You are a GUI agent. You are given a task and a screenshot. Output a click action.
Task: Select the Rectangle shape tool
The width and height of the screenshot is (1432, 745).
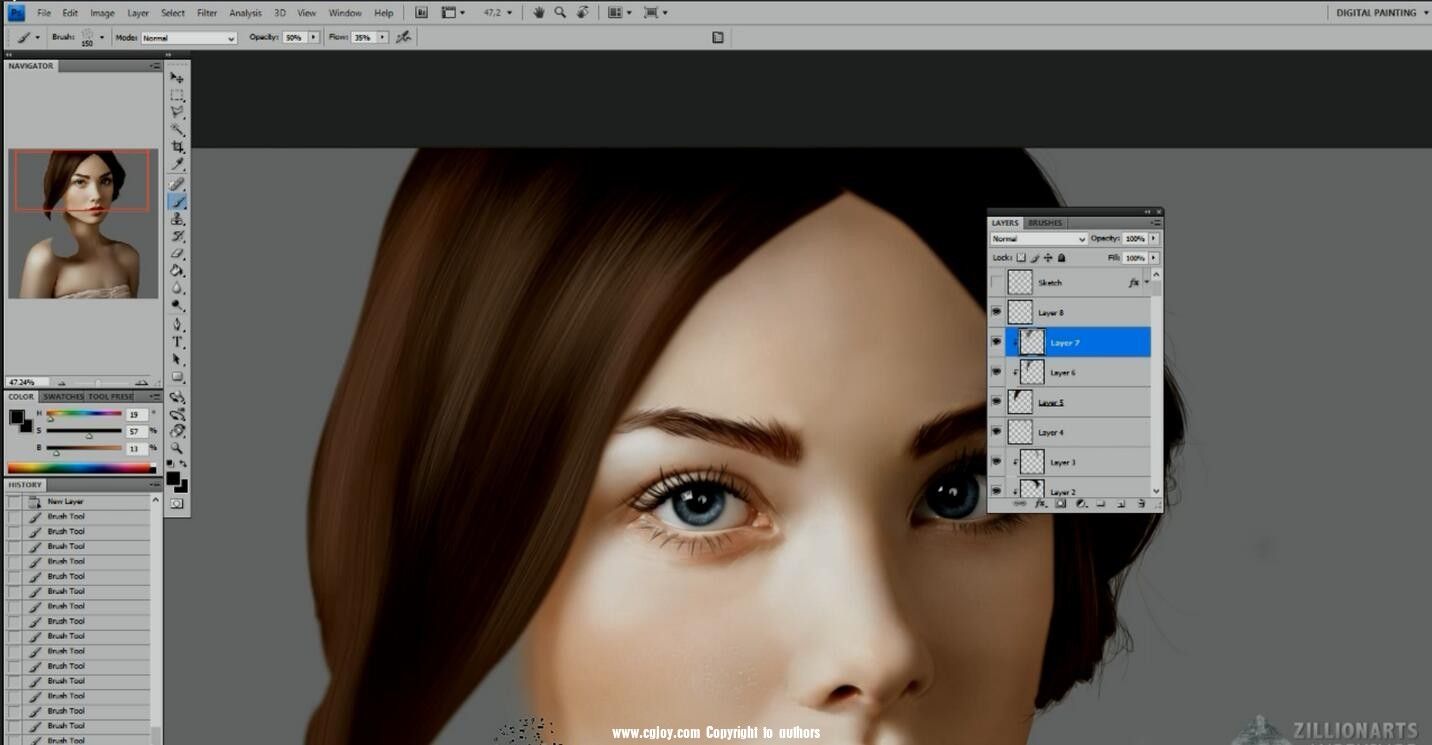coord(177,376)
